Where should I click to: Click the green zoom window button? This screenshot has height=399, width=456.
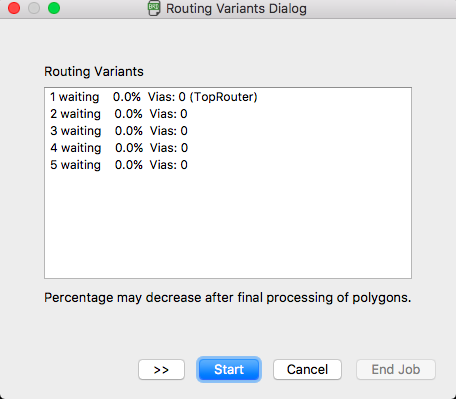coord(54,8)
